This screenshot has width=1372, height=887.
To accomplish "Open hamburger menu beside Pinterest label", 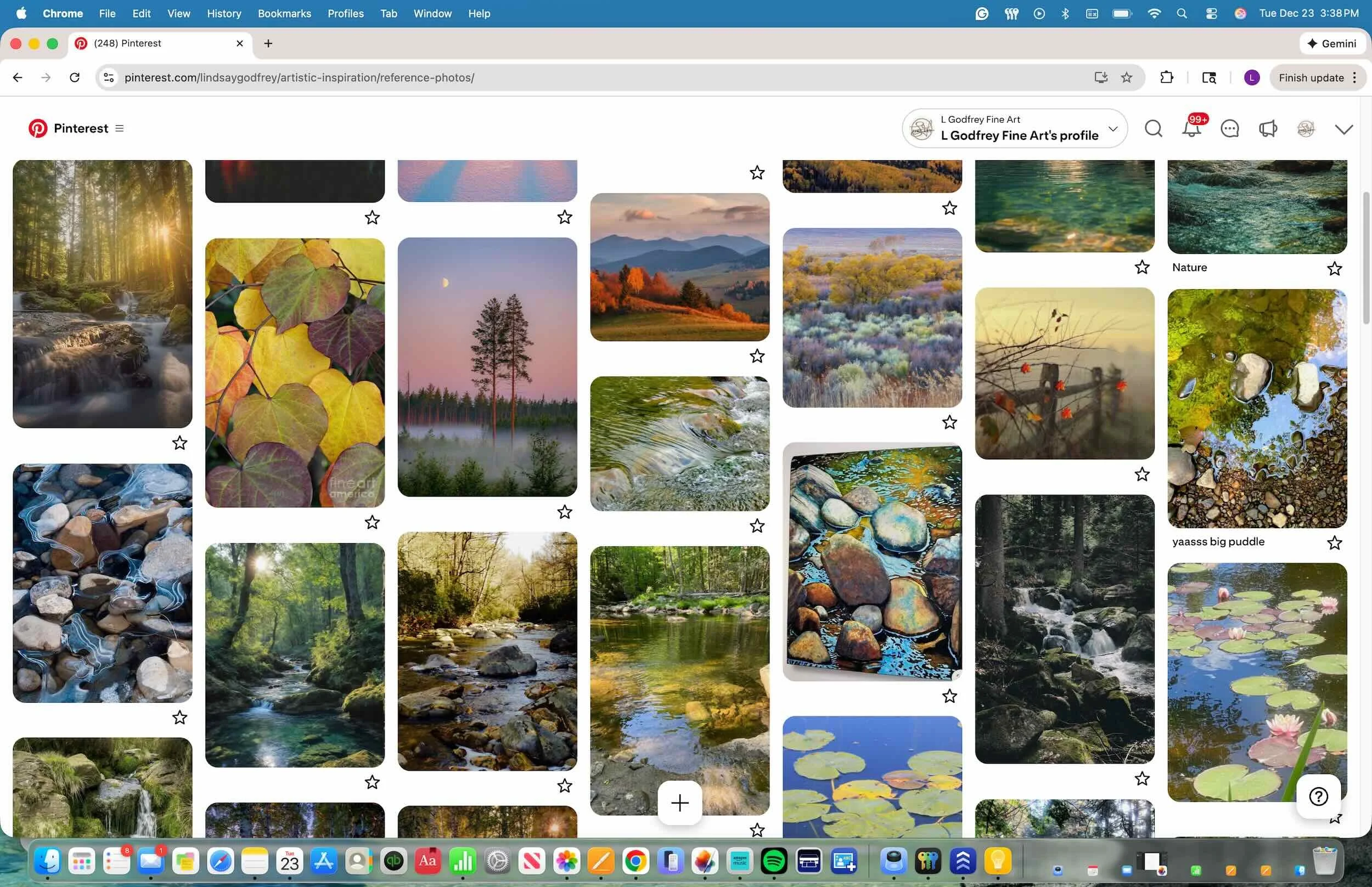I will tap(119, 128).
